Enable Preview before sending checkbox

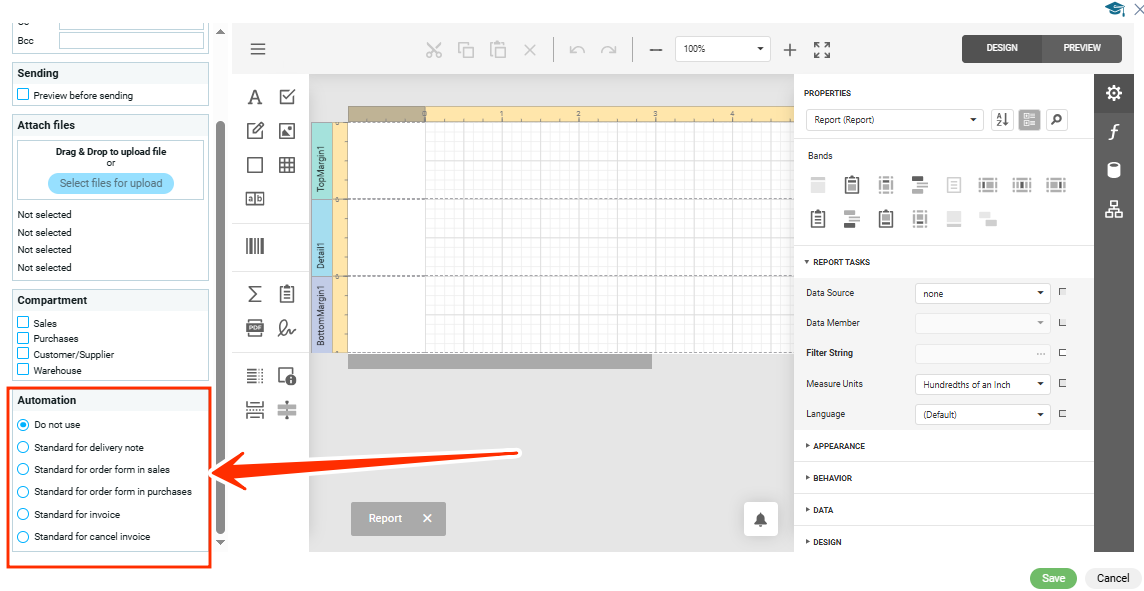[x=23, y=95]
